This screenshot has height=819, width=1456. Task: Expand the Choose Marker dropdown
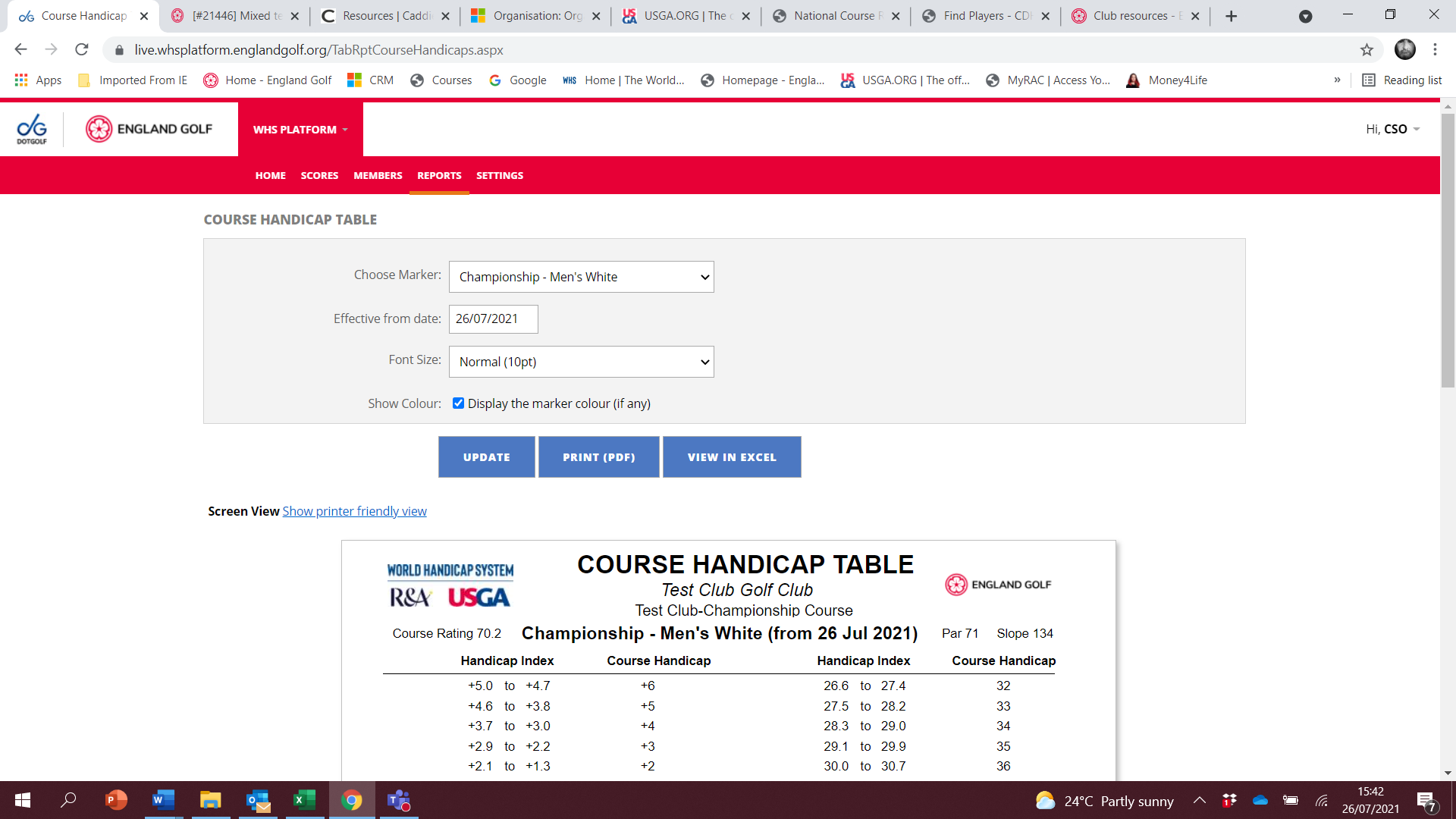(x=581, y=277)
